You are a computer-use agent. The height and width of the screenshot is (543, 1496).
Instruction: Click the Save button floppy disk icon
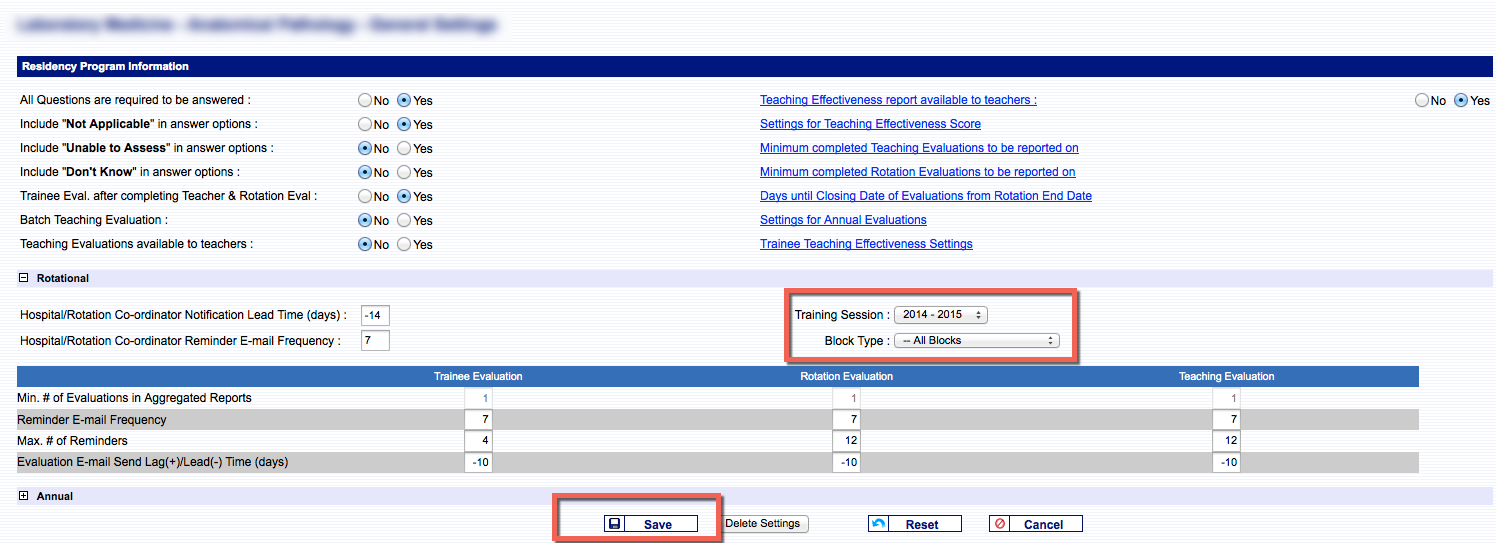pyautogui.click(x=615, y=524)
